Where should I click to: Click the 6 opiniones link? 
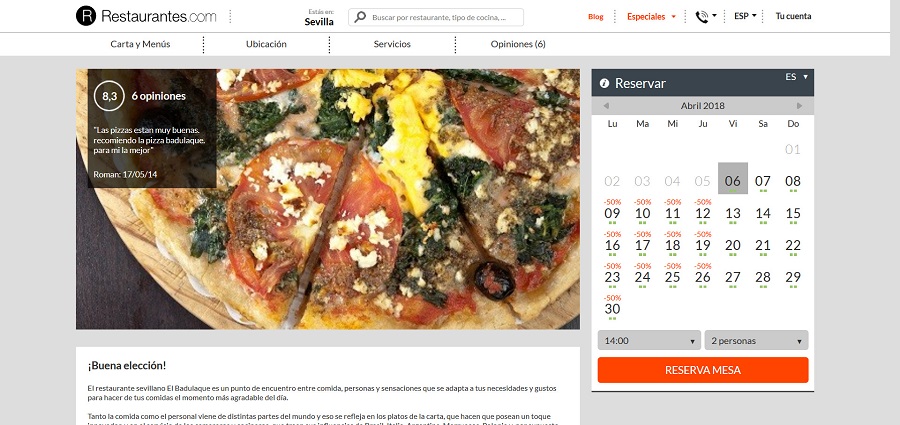[158, 96]
